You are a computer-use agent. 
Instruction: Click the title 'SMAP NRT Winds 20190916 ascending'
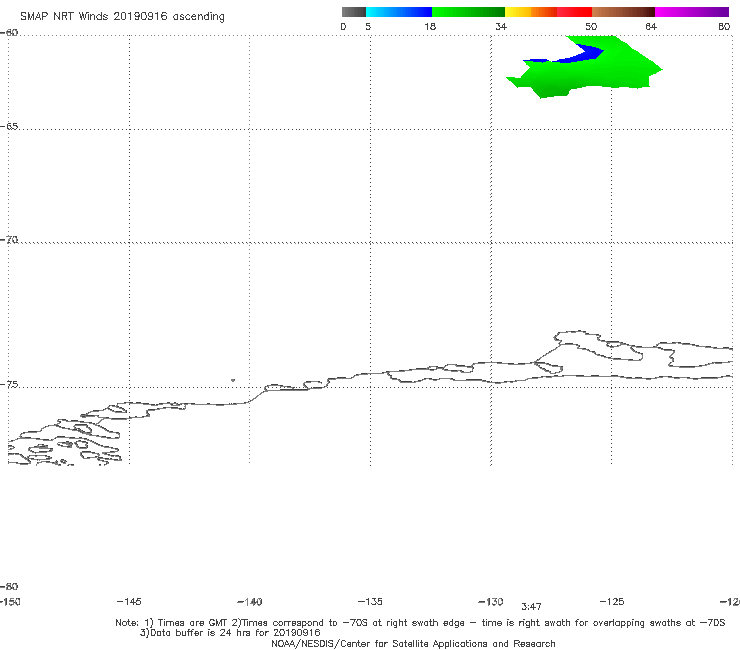coord(122,17)
